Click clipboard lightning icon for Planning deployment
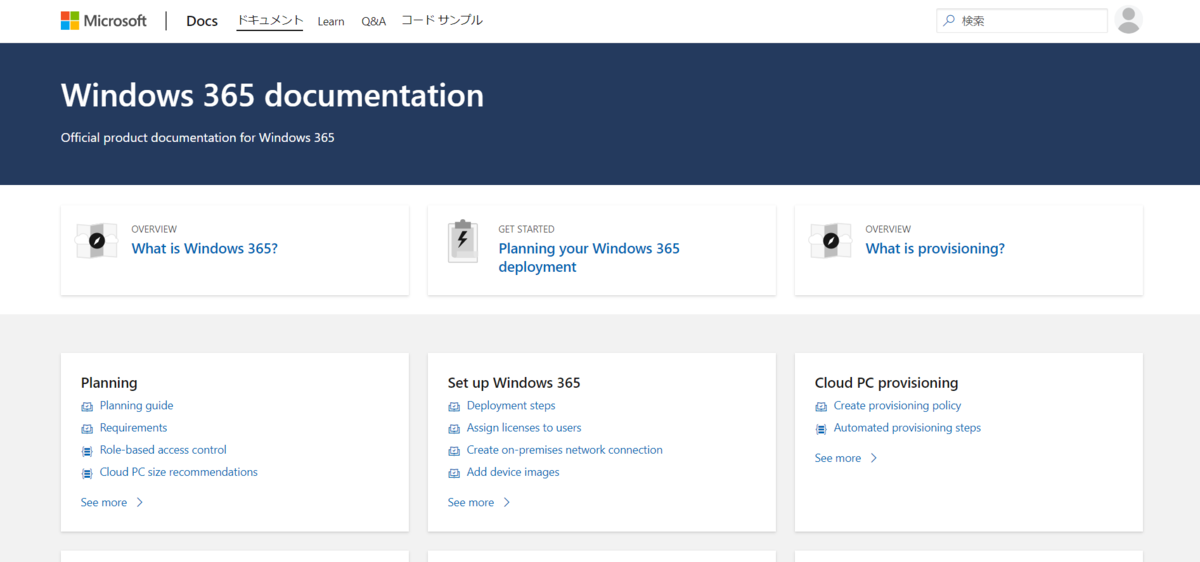This screenshot has height=562, width=1200. click(463, 241)
